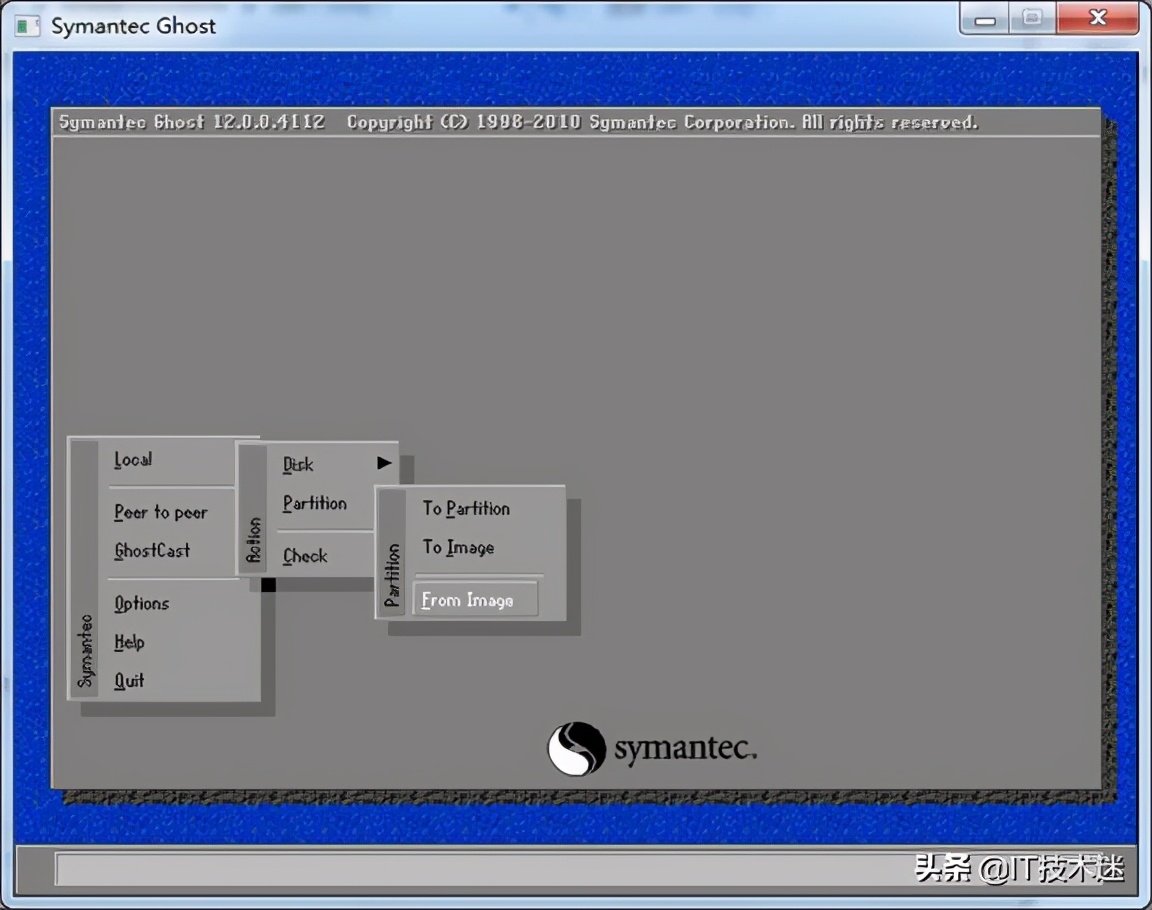
Task: Click the Symantec Ghost copyright header text
Action: pyautogui.click(x=518, y=122)
